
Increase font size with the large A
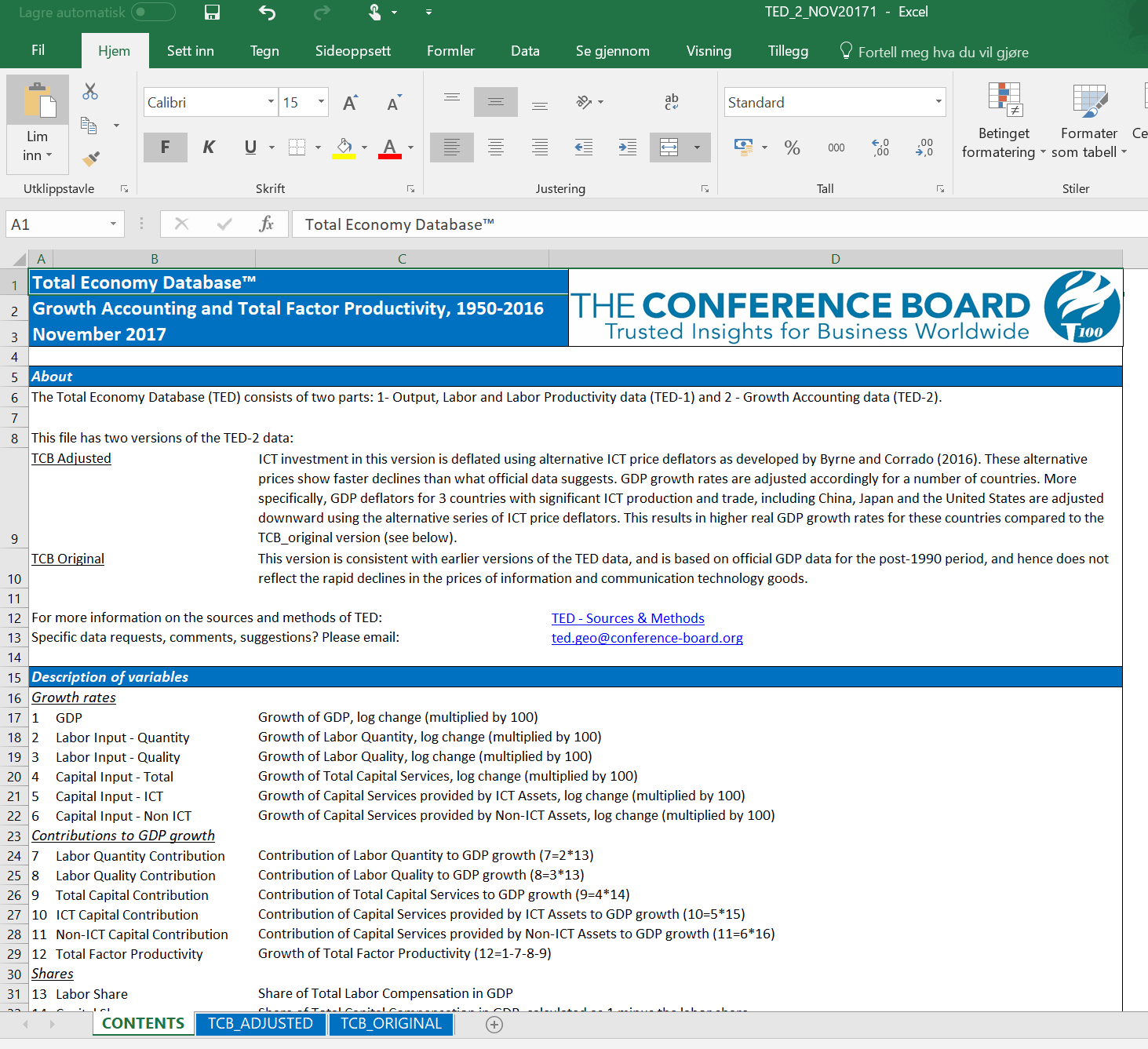click(x=350, y=103)
